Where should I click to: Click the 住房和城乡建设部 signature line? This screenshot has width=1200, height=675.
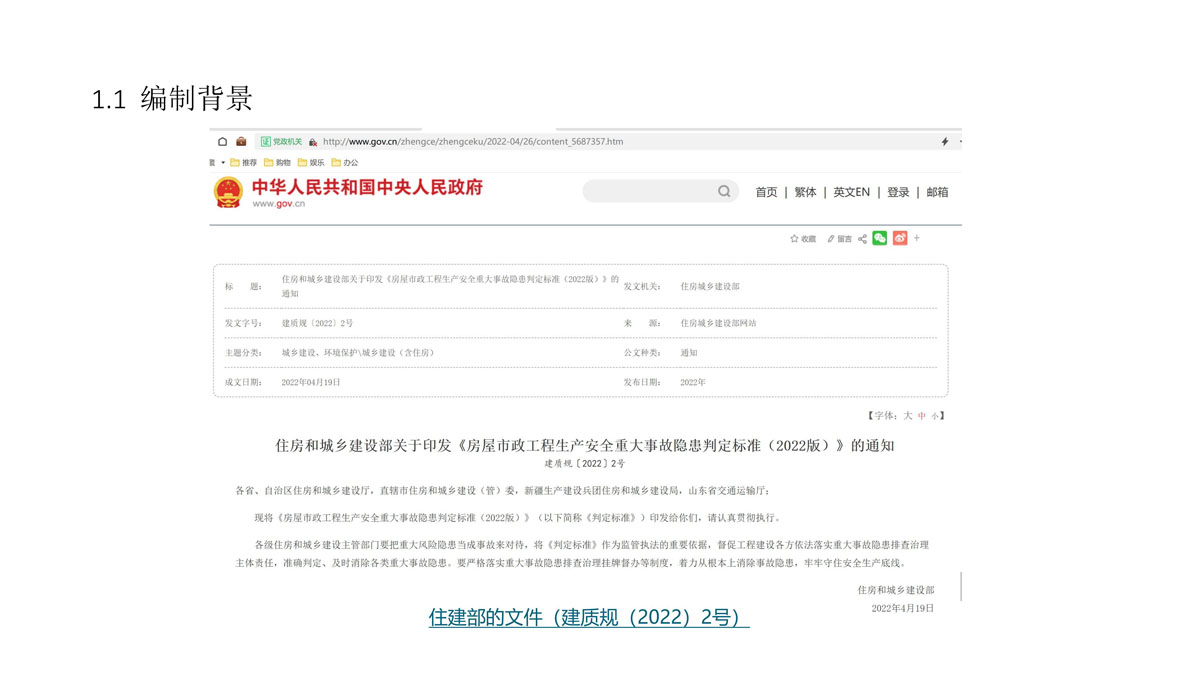[x=896, y=590]
